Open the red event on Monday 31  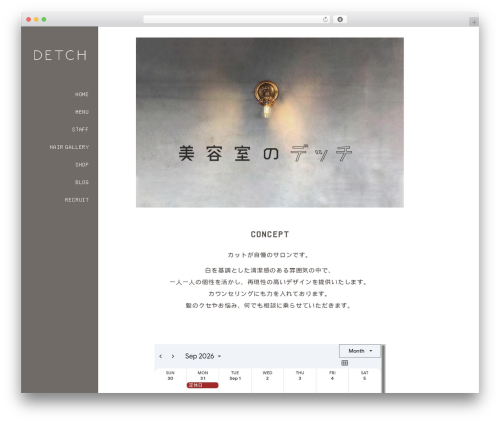tap(203, 385)
